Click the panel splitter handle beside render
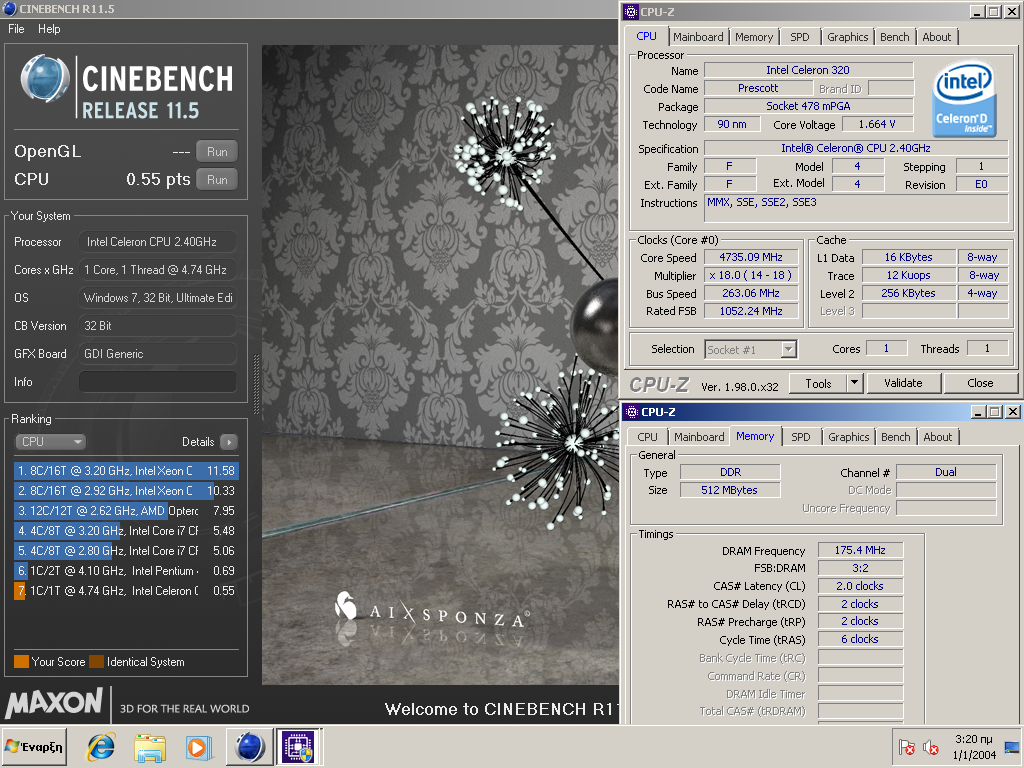 [256, 385]
